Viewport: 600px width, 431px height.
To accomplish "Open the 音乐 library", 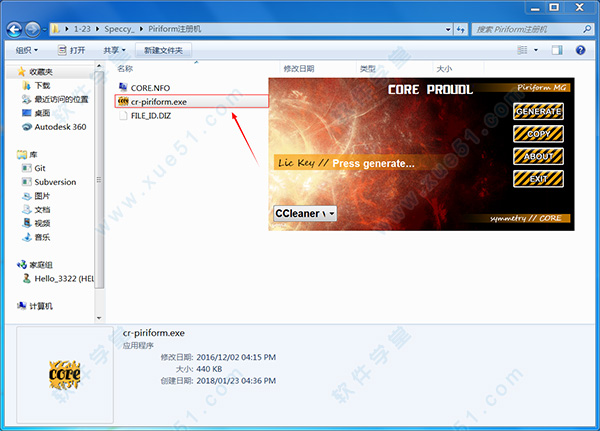I will (x=42, y=237).
